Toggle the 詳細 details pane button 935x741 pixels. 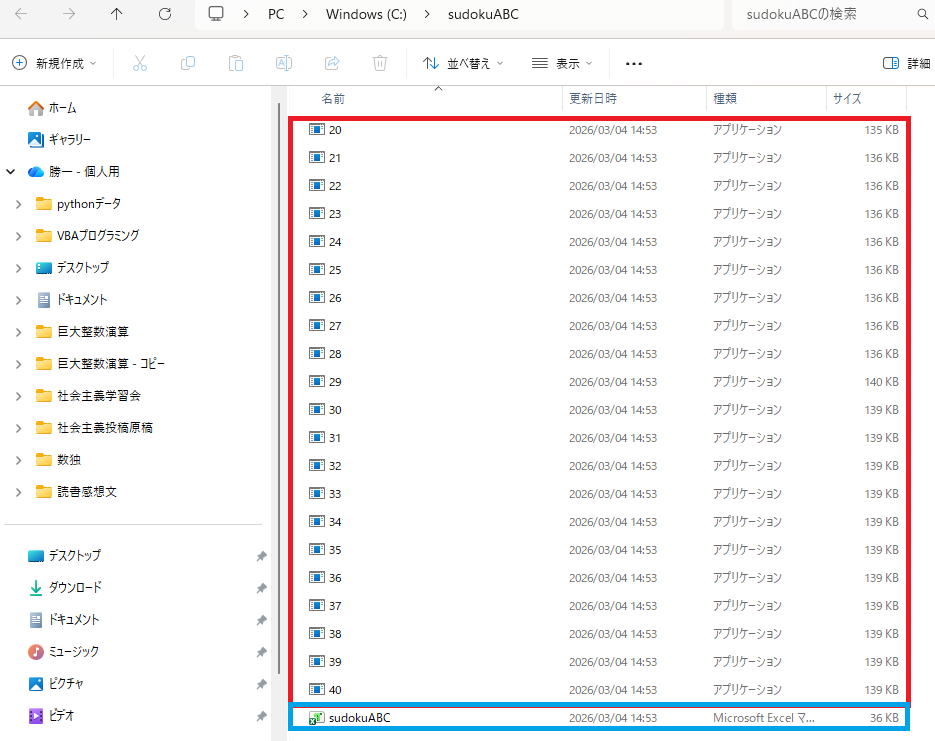point(906,63)
